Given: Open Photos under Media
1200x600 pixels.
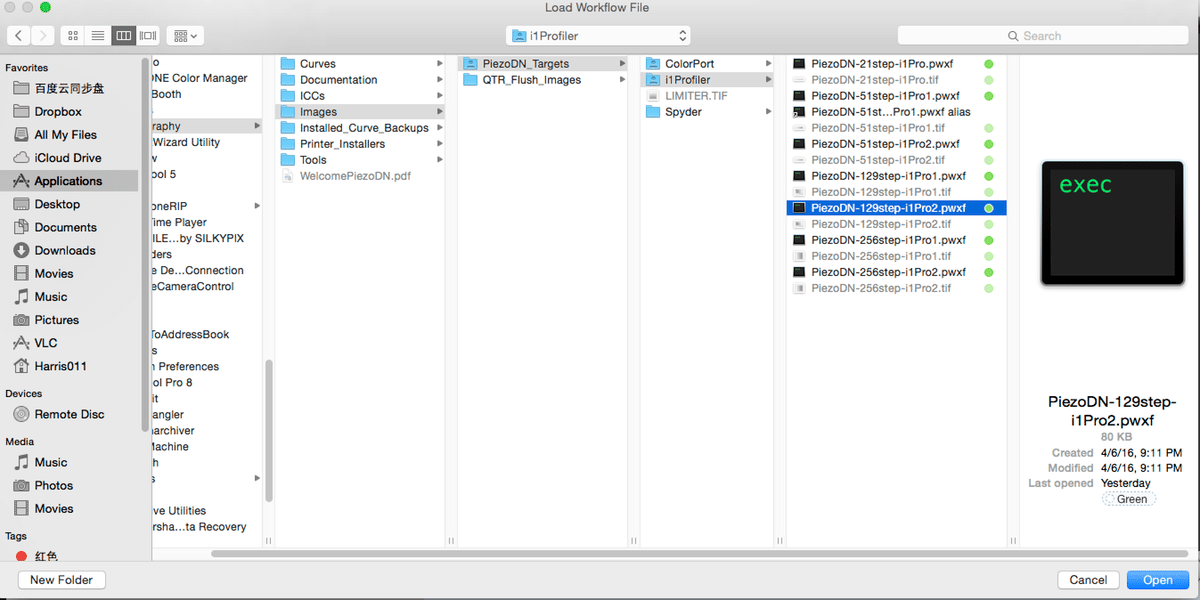Looking at the screenshot, I should pyautogui.click(x=53, y=485).
